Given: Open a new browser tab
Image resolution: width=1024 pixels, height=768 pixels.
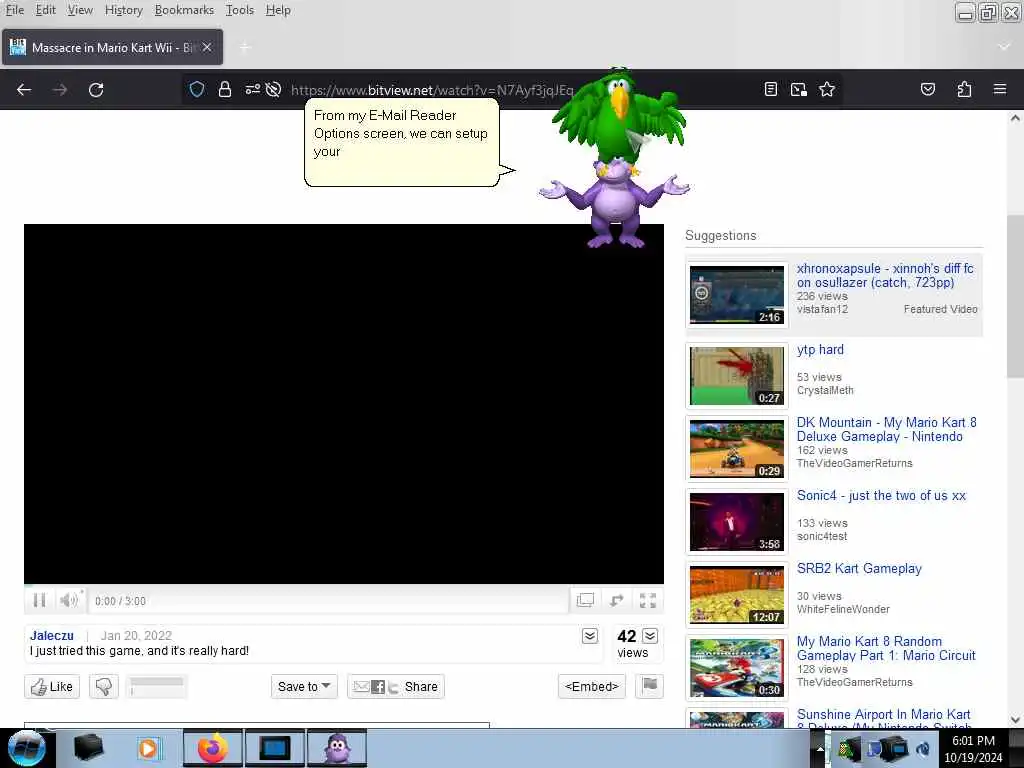Looking at the screenshot, I should (x=245, y=47).
